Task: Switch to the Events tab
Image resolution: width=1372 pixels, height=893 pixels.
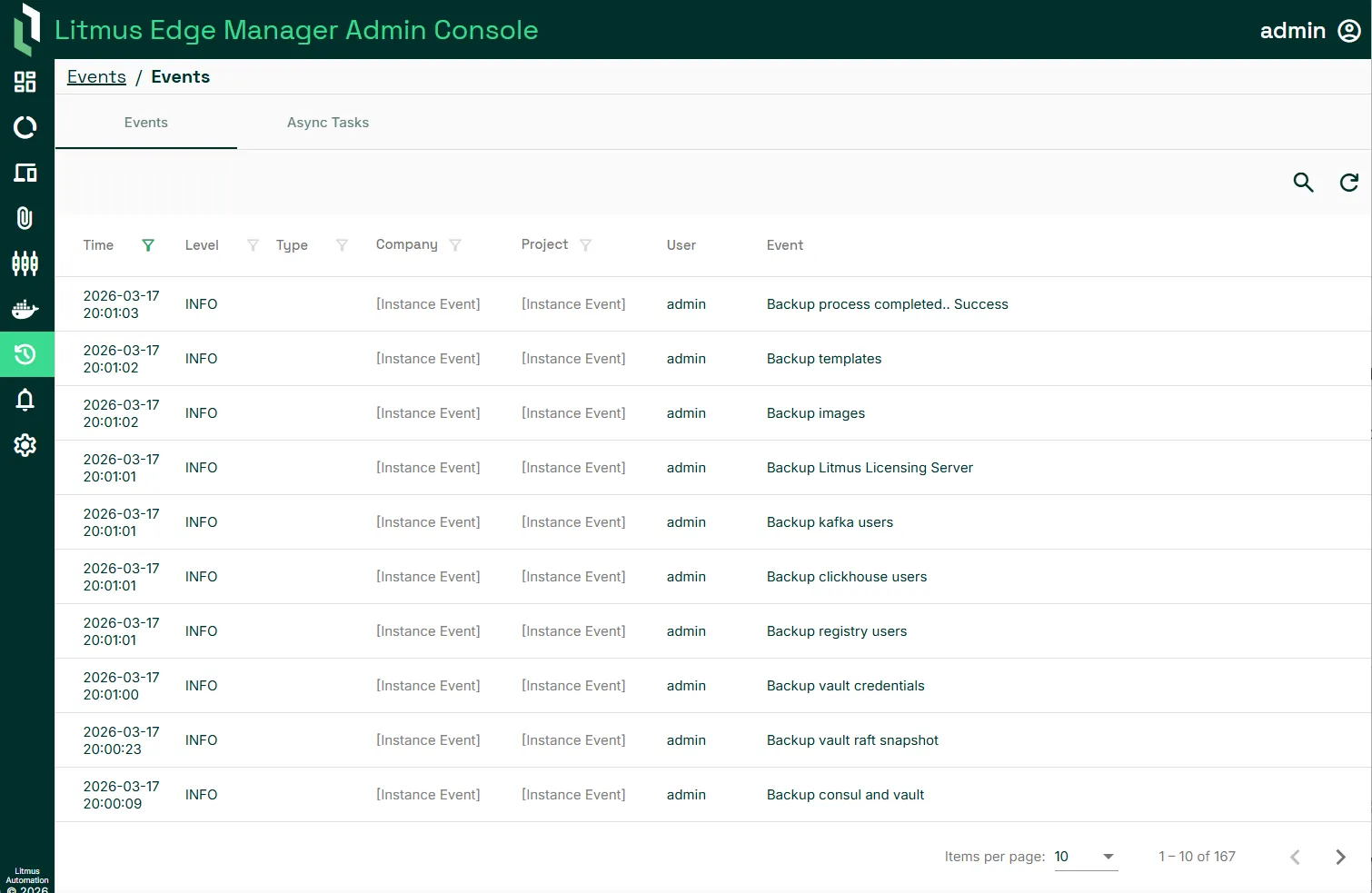Action: 146,123
